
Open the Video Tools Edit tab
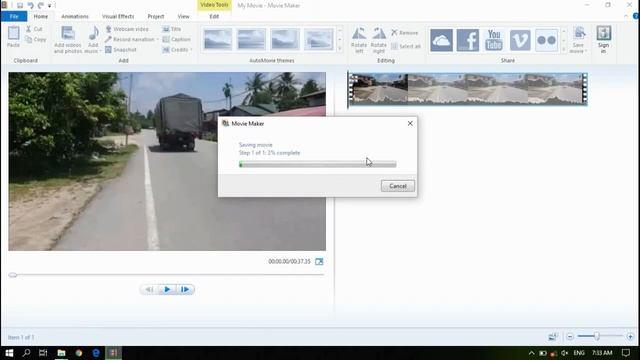214,16
